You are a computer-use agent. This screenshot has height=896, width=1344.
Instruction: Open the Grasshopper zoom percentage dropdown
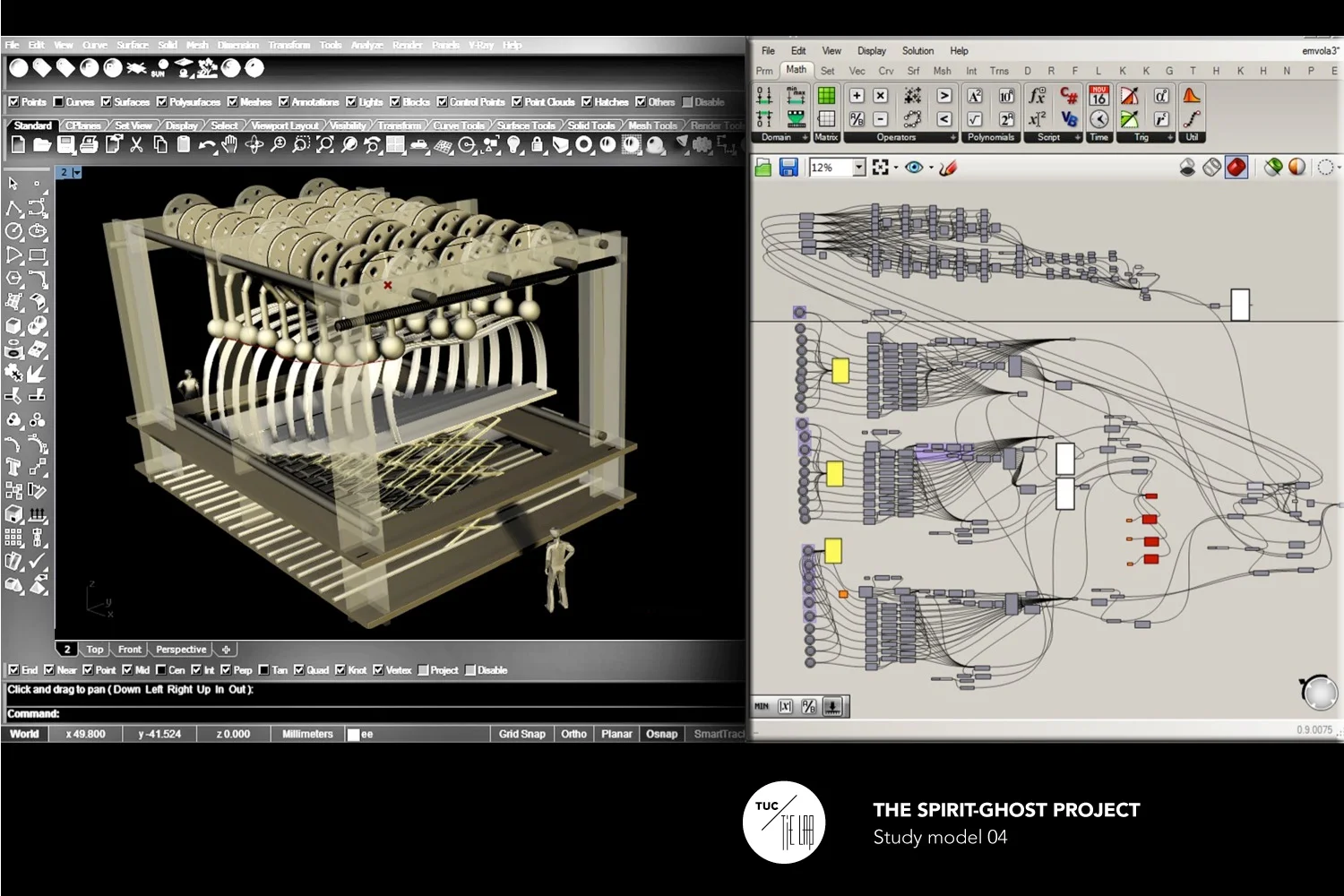coord(859,168)
